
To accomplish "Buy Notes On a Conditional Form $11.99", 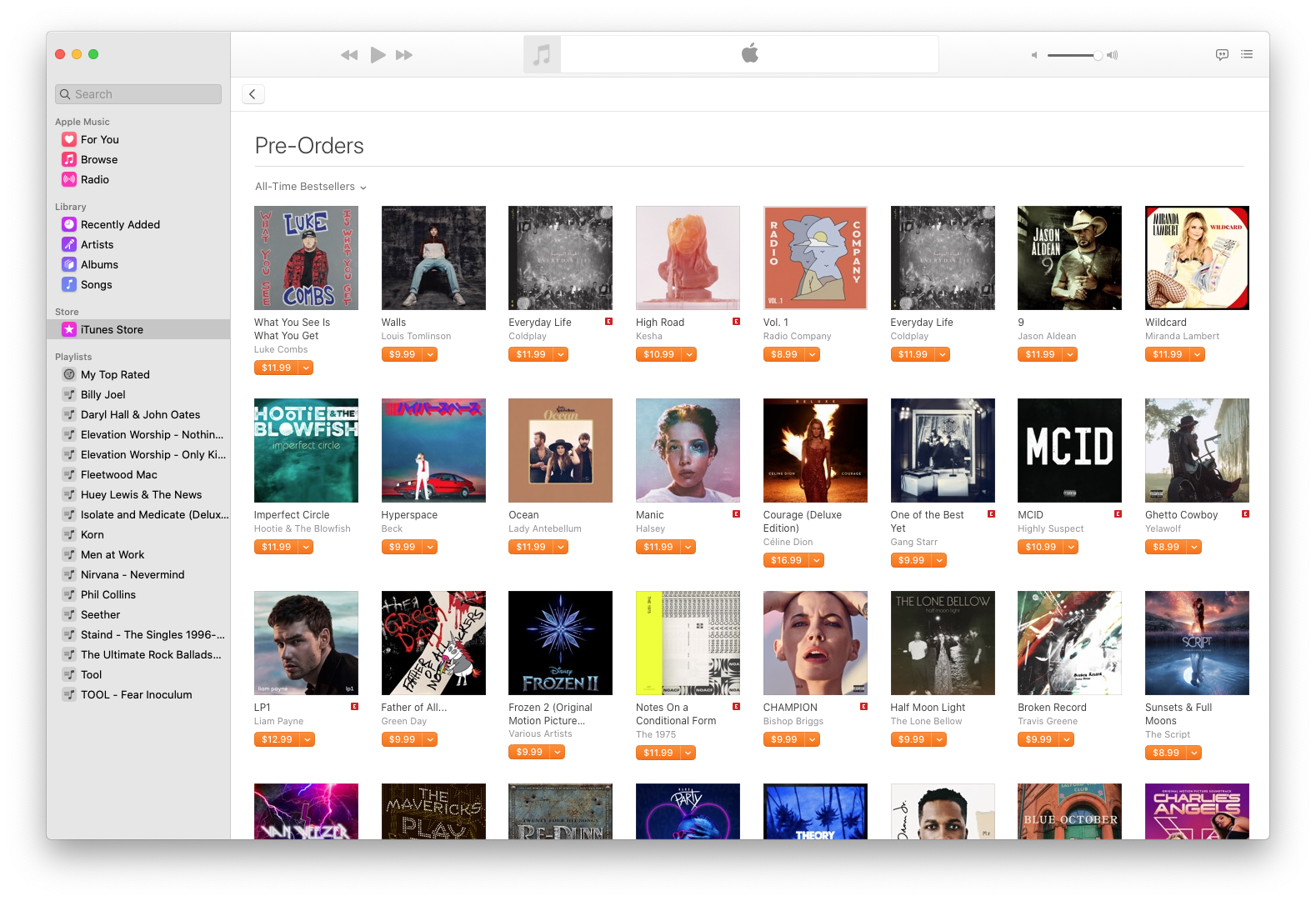I will [x=658, y=753].
